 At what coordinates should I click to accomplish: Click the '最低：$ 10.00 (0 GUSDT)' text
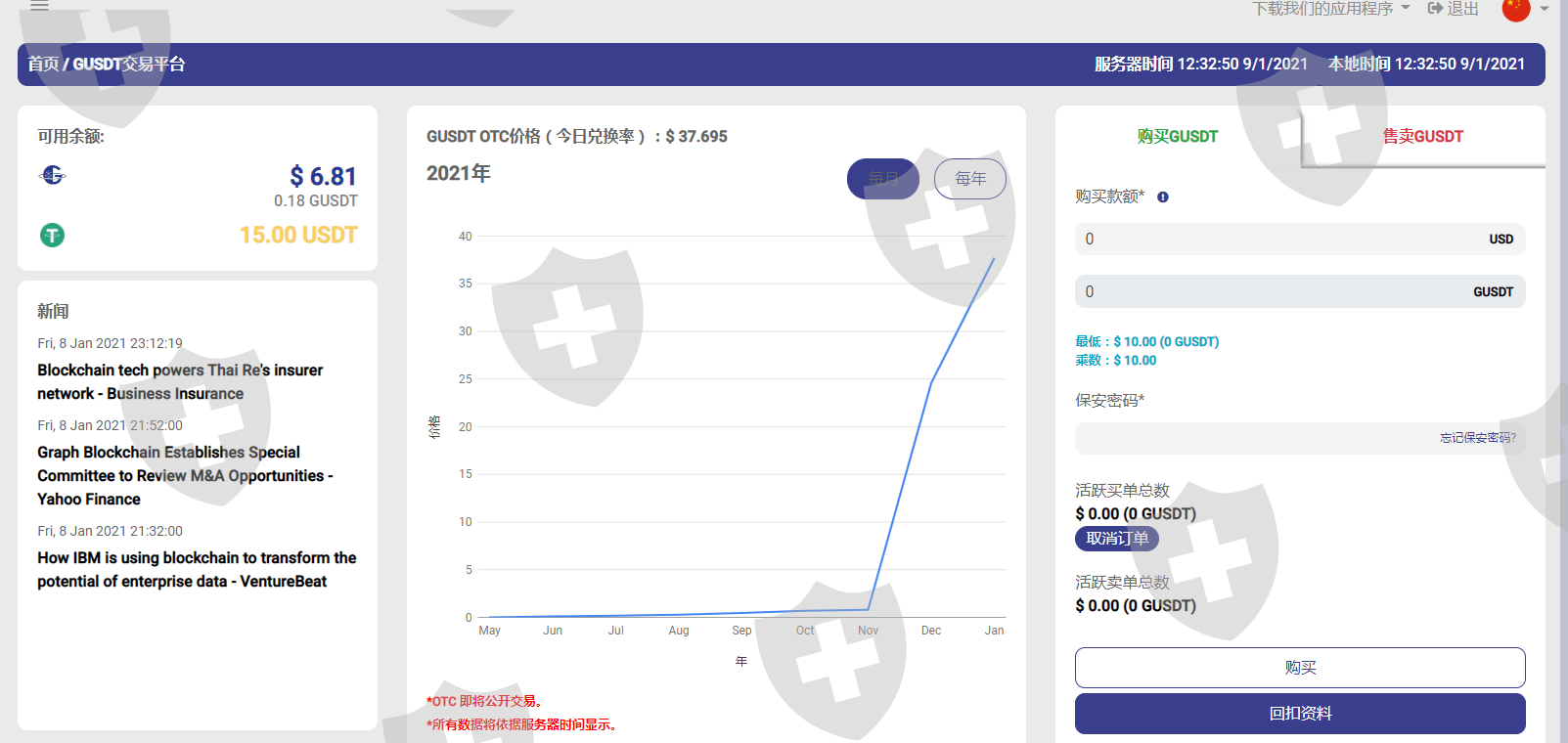pyautogui.click(x=1147, y=342)
